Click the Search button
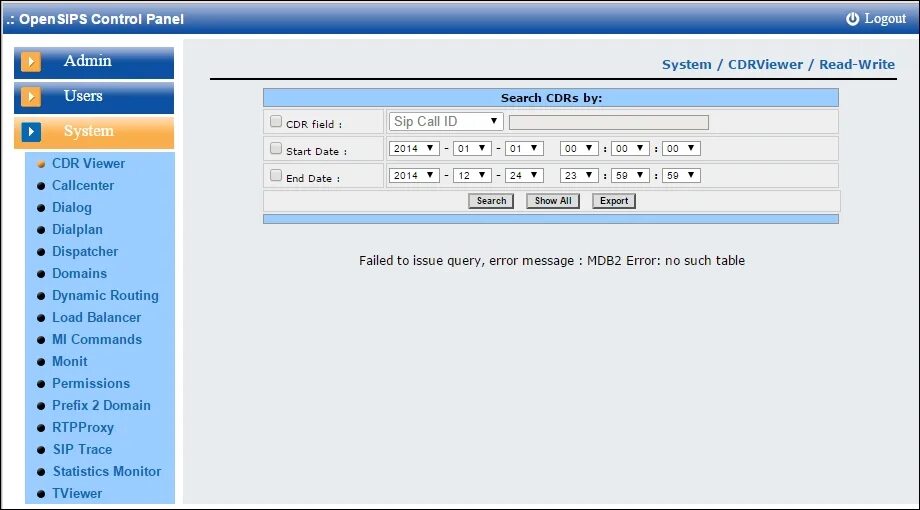The width and height of the screenshot is (920, 510). (491, 201)
